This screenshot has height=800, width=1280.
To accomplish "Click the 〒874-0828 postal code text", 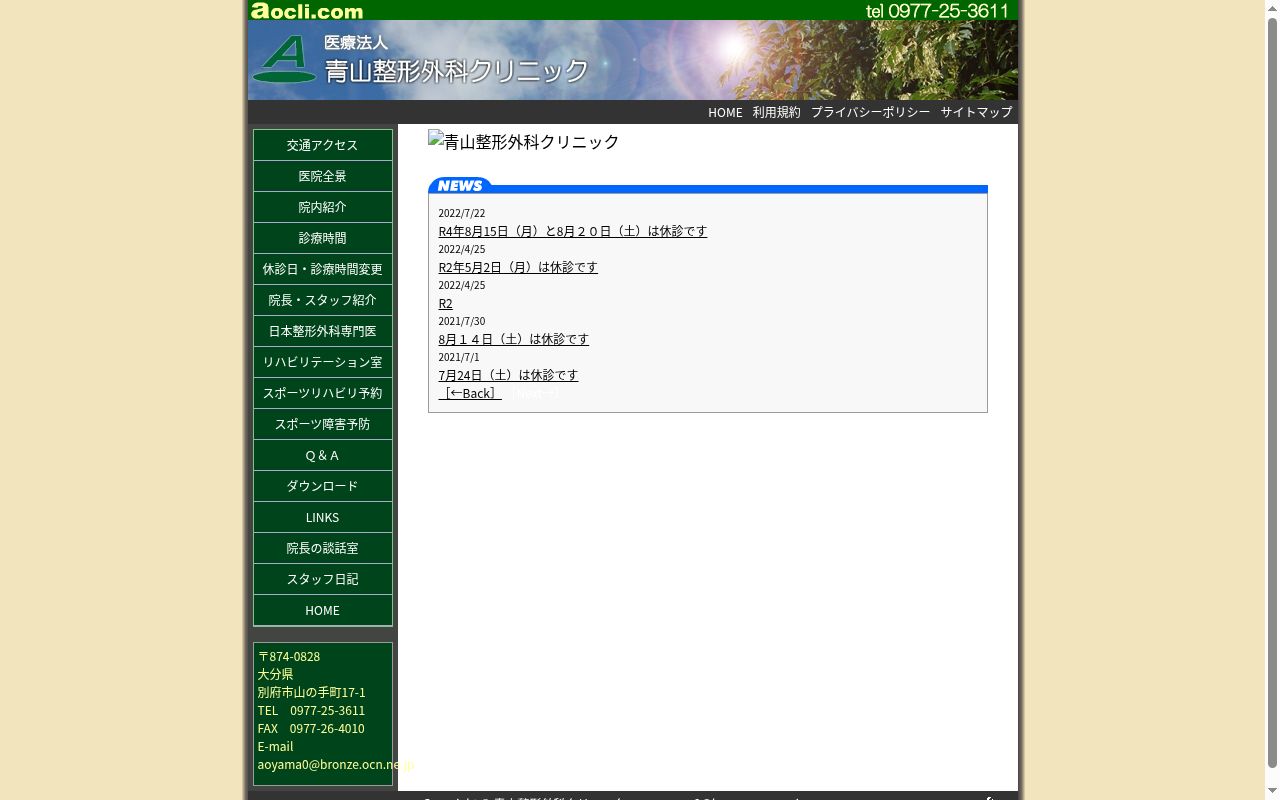I will (x=289, y=656).
